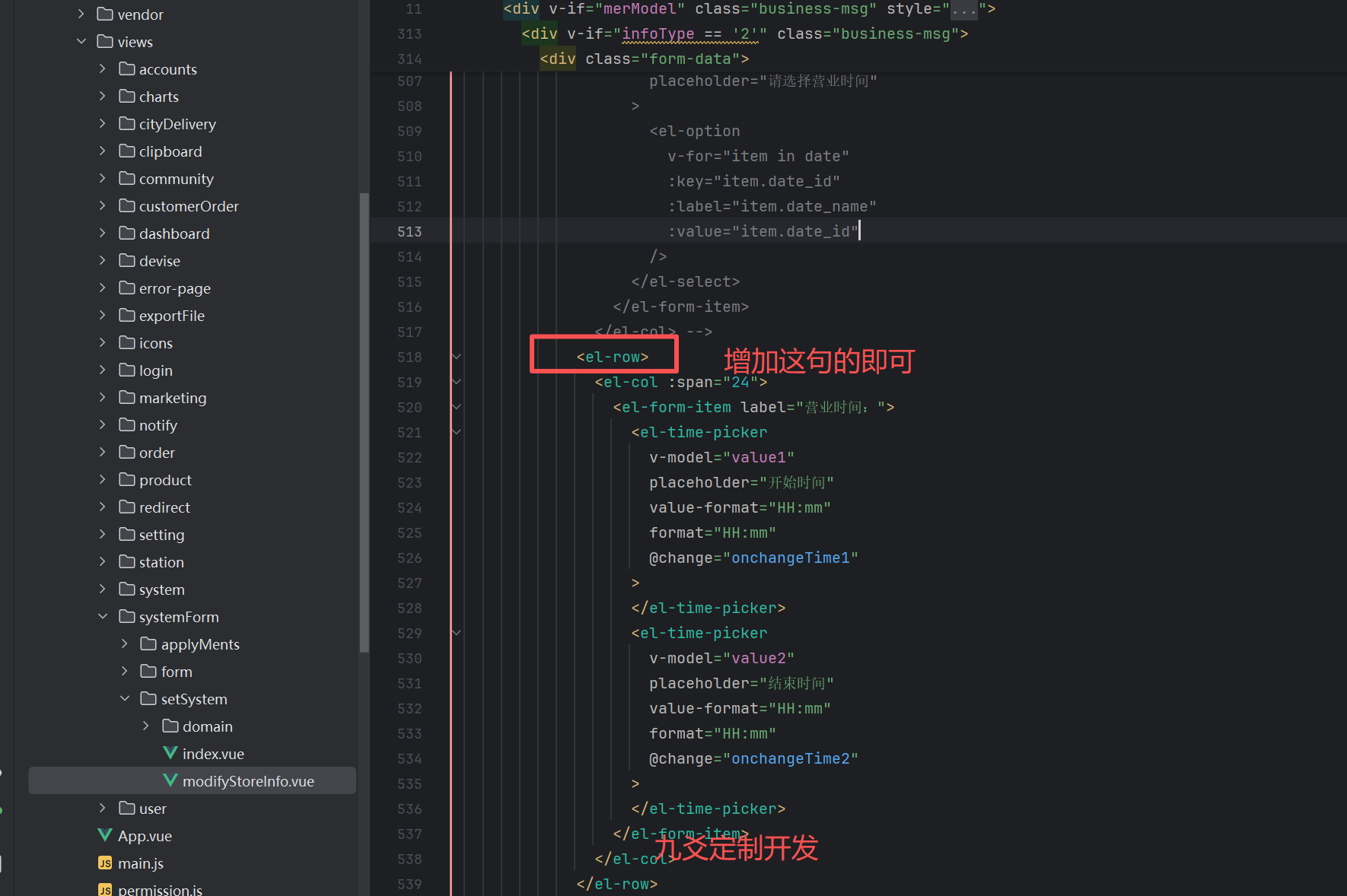Click the Vue icon beside App.vue
This screenshot has width=1347, height=896.
(x=105, y=835)
